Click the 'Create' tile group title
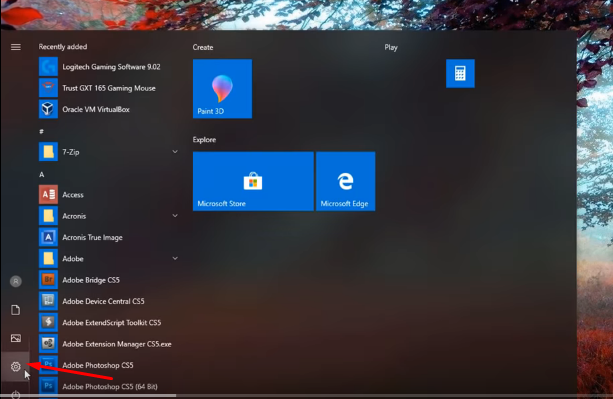 click(203, 47)
